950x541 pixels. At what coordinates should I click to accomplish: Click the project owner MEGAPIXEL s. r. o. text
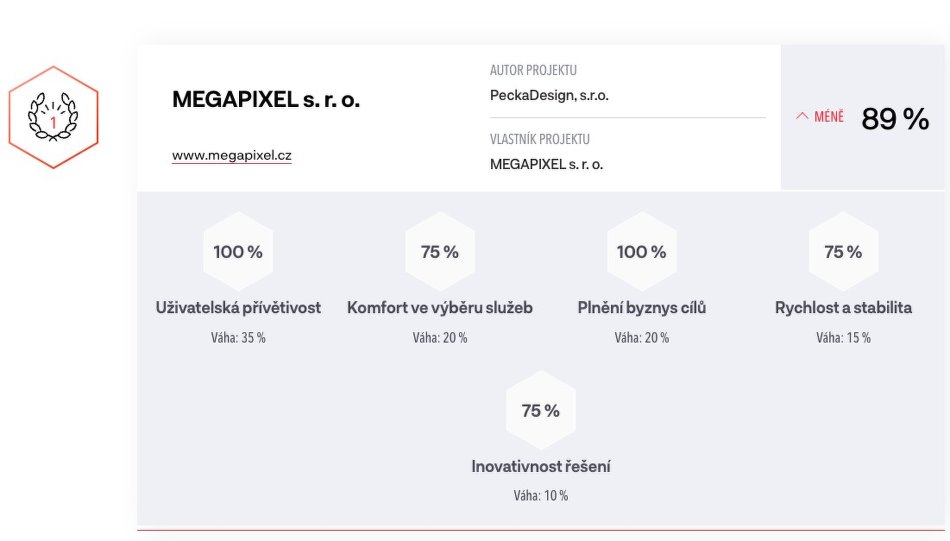click(546, 164)
